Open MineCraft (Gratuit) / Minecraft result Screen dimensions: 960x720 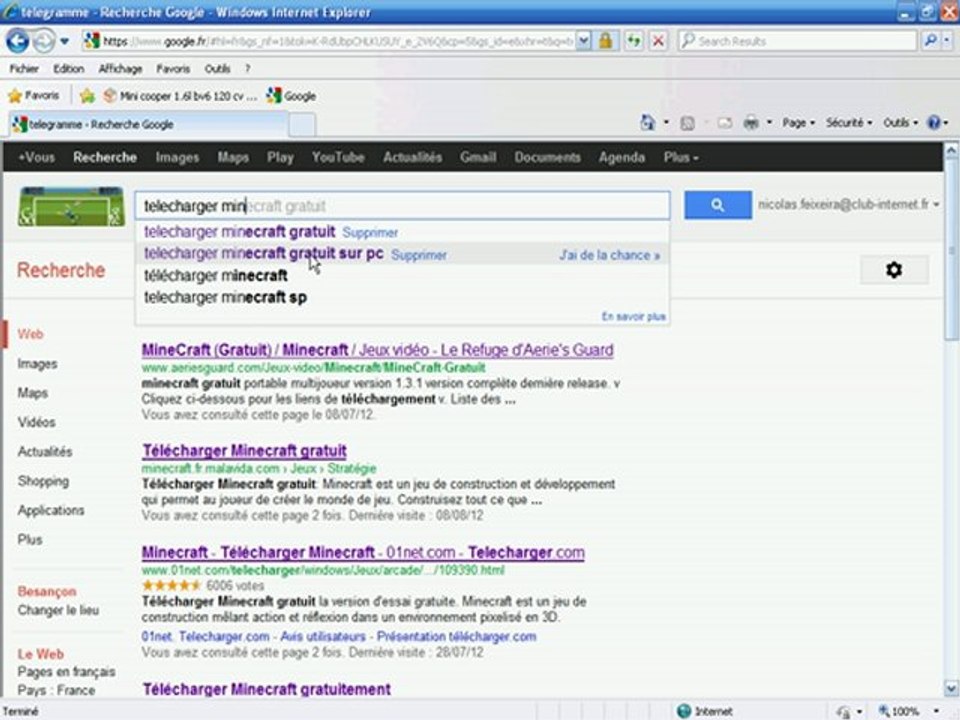click(377, 350)
